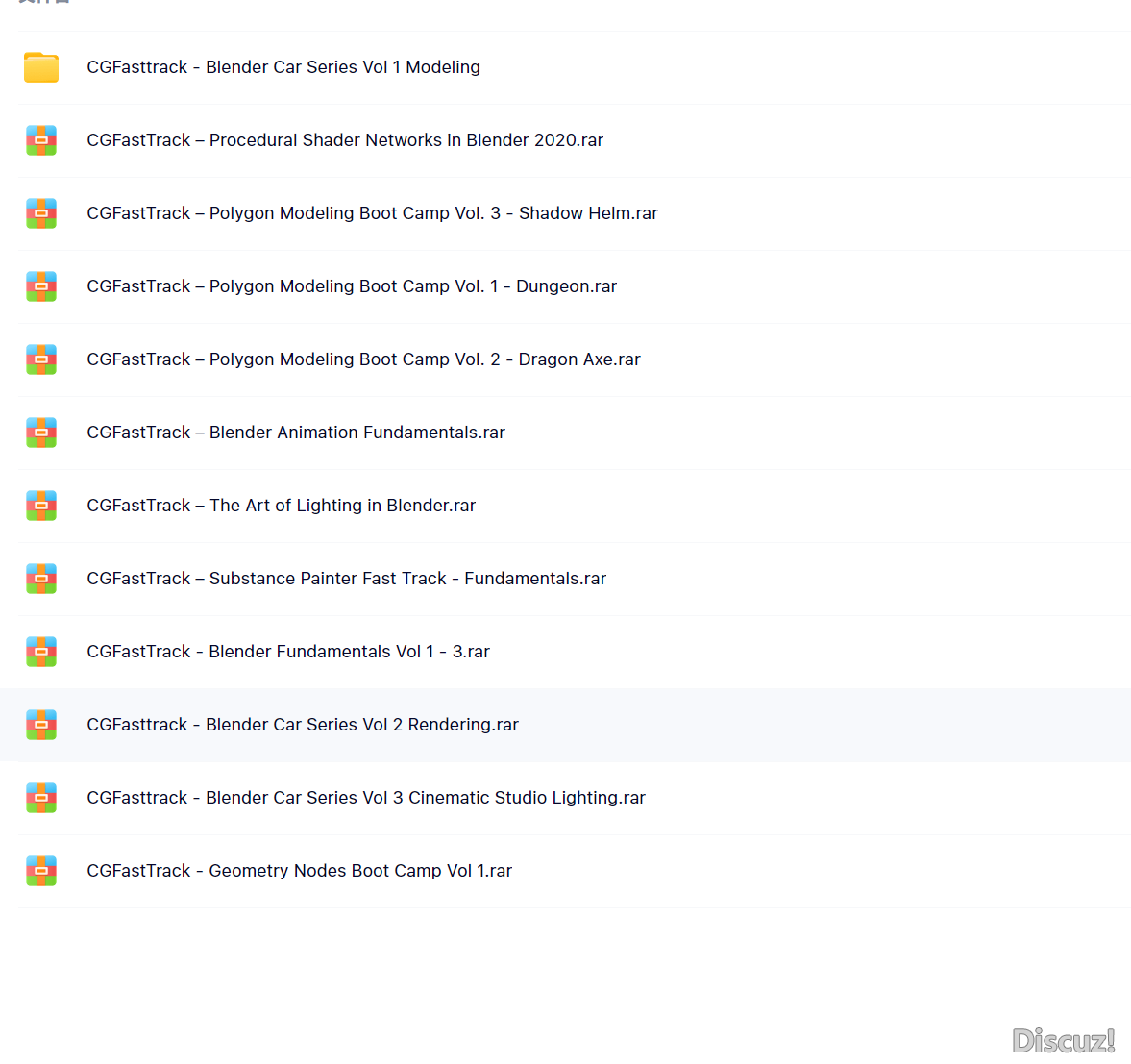Click the archive icon for Car Series Vol 2 Rendering.rar
The width and height of the screenshot is (1131, 1064).
pyautogui.click(x=41, y=725)
